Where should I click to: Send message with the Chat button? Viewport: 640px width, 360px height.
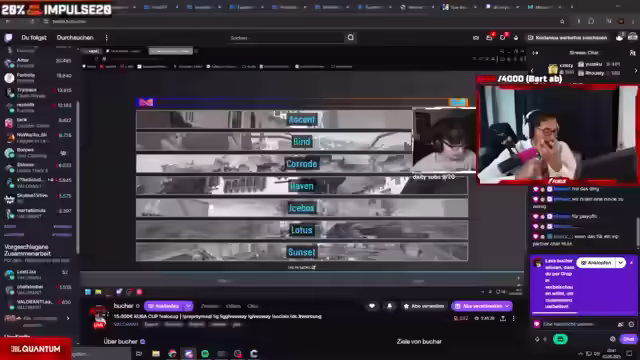click(x=628, y=339)
